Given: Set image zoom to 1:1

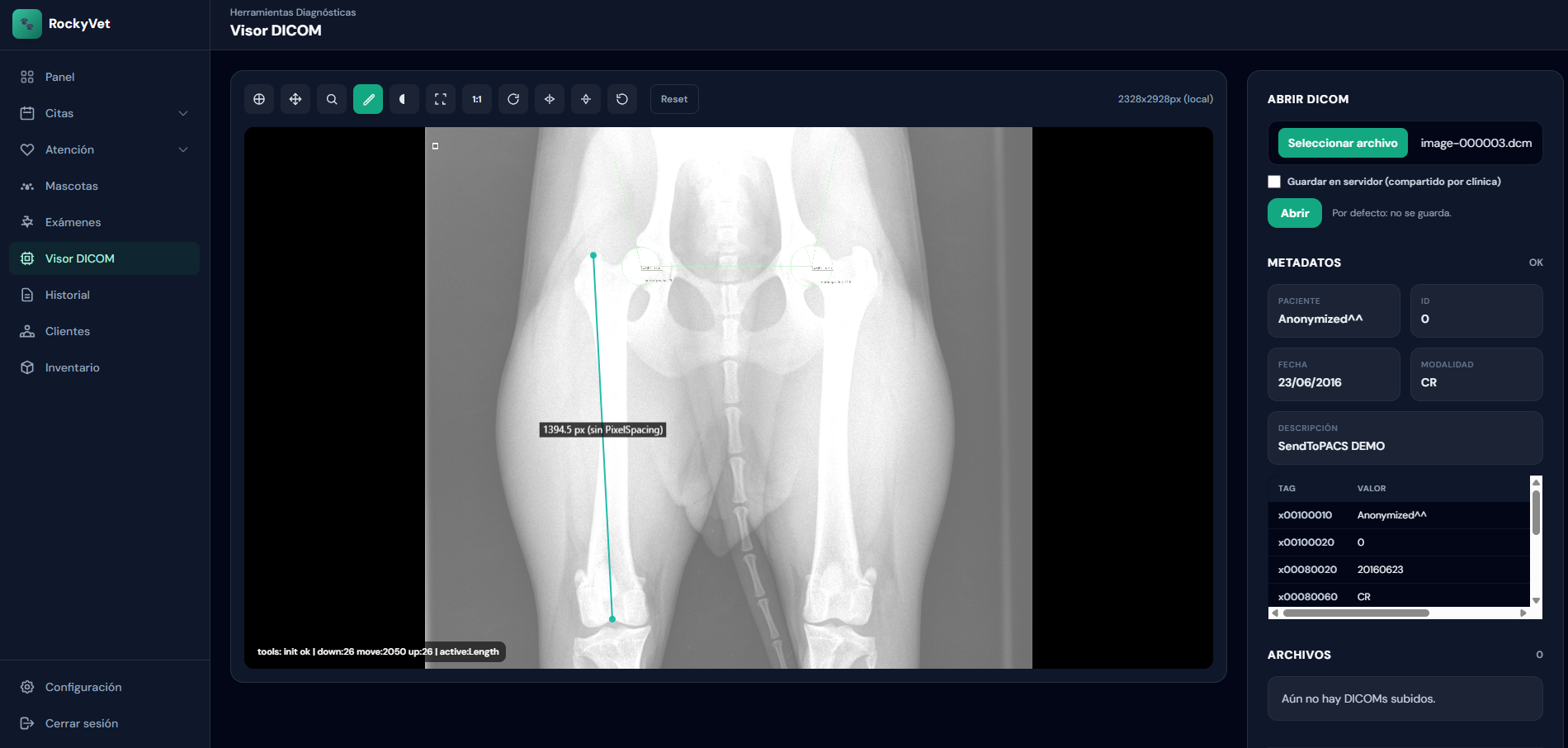Looking at the screenshot, I should point(477,99).
